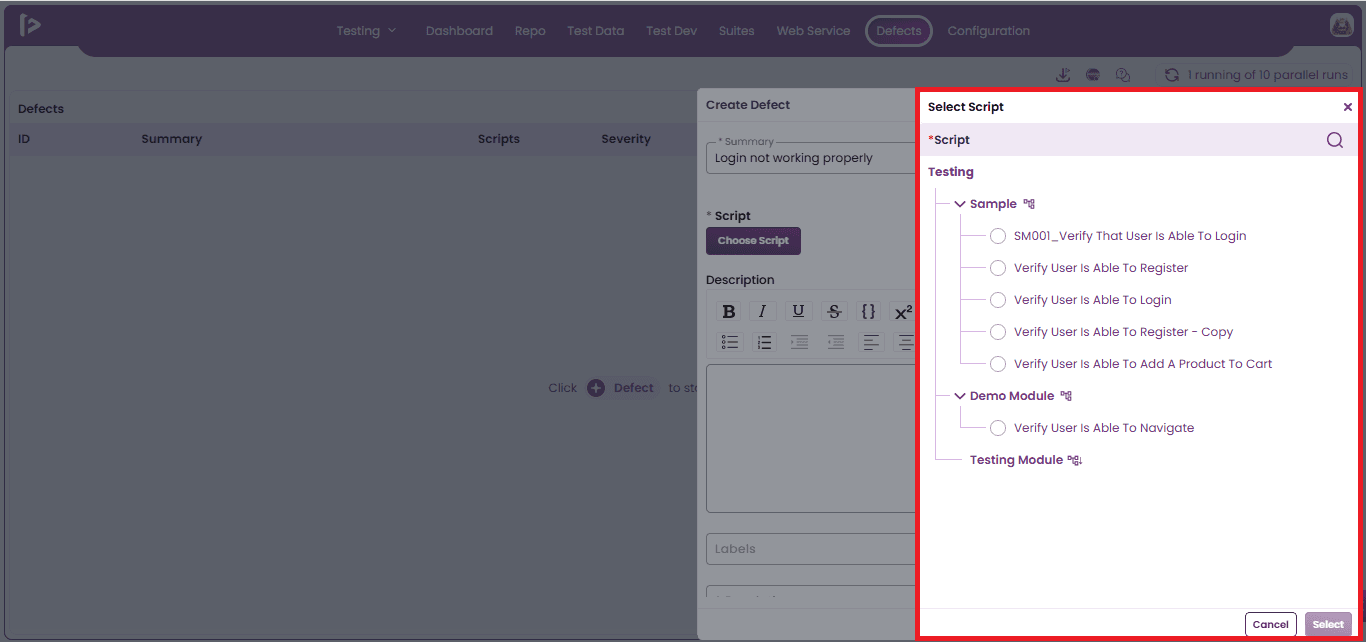
Task: Select Verify User Is Able To Navigate radio
Action: coord(998,428)
